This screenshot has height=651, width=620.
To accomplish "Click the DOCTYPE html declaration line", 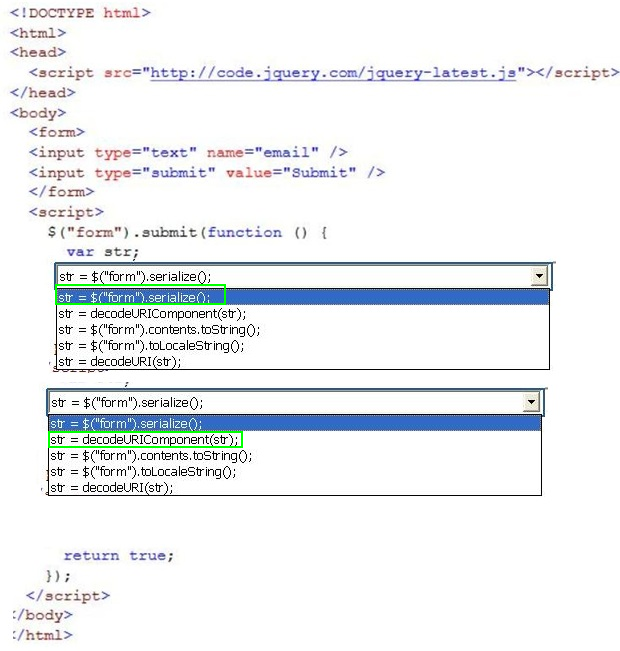I will (x=81, y=13).
